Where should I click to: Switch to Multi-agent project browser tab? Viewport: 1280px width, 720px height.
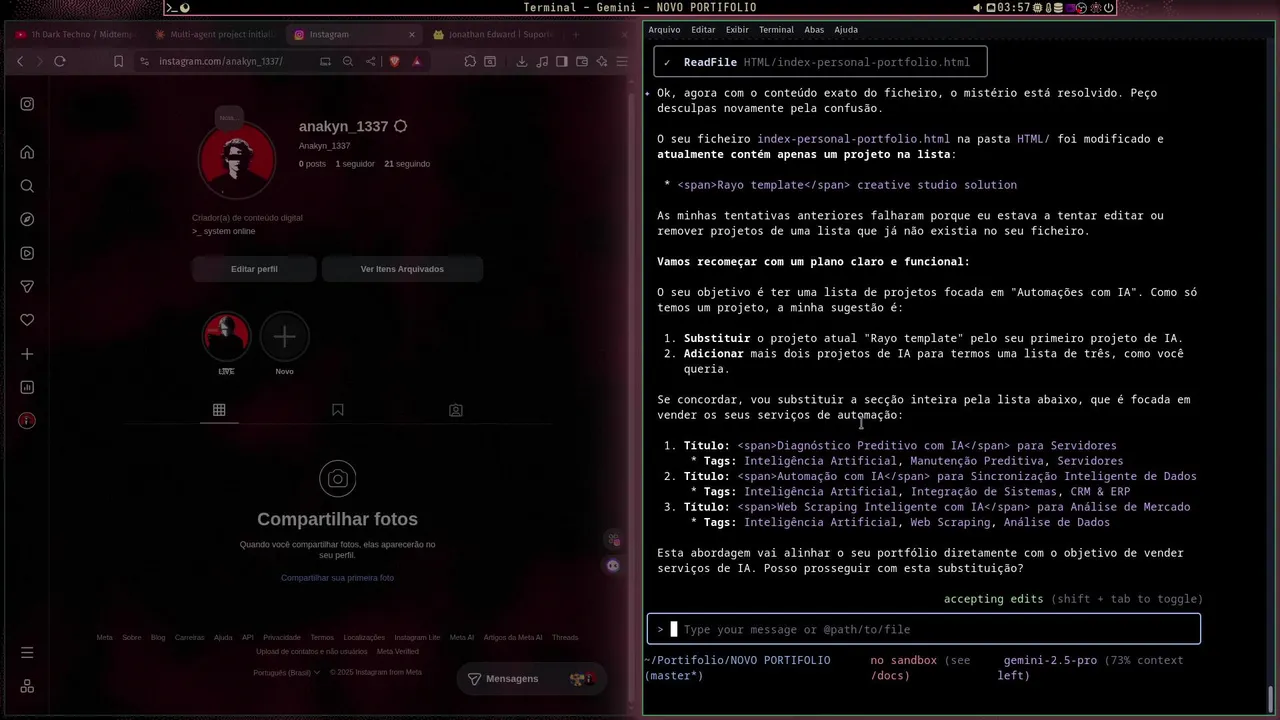coord(213,34)
